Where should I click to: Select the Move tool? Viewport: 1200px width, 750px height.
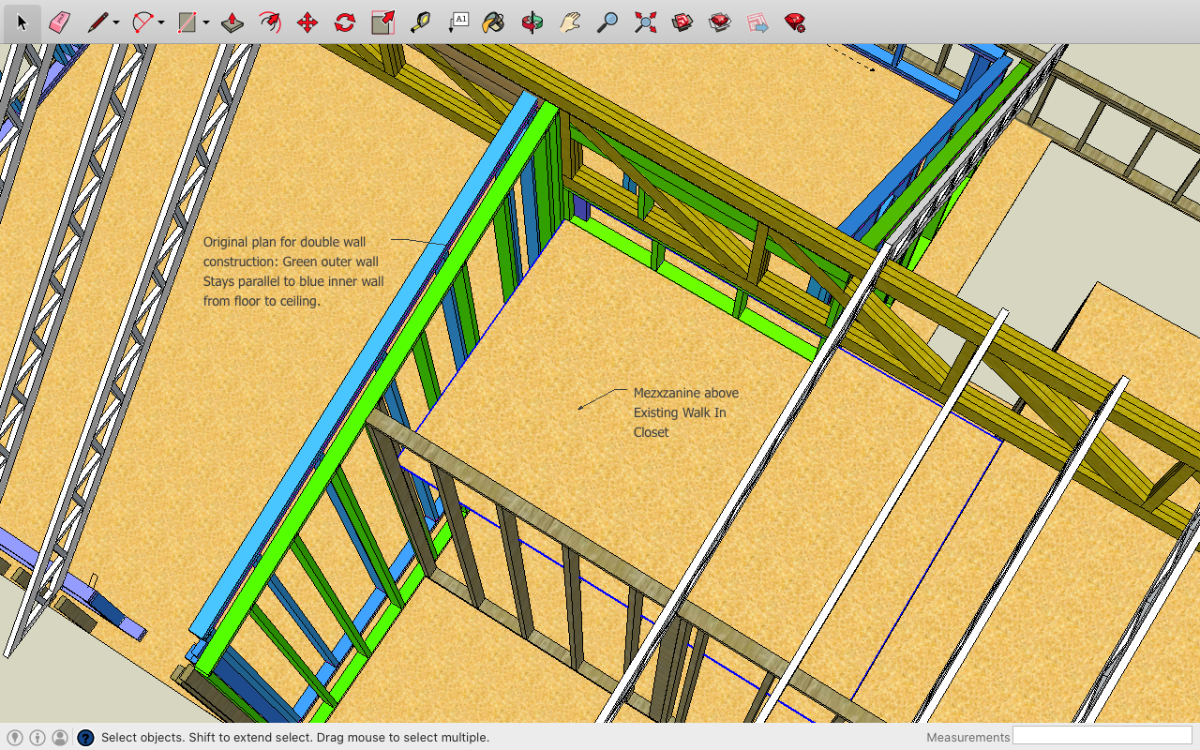point(308,22)
